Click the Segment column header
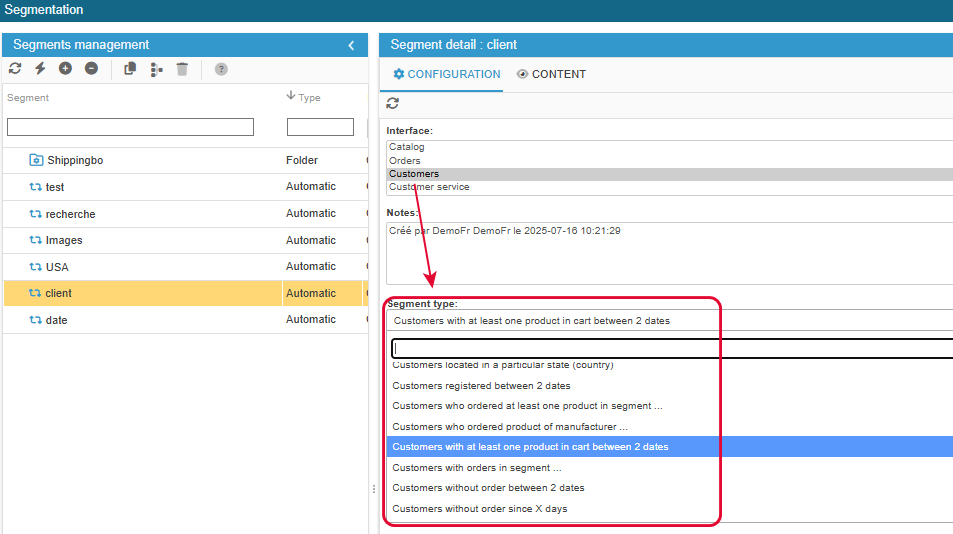The image size is (953, 534). point(28,98)
